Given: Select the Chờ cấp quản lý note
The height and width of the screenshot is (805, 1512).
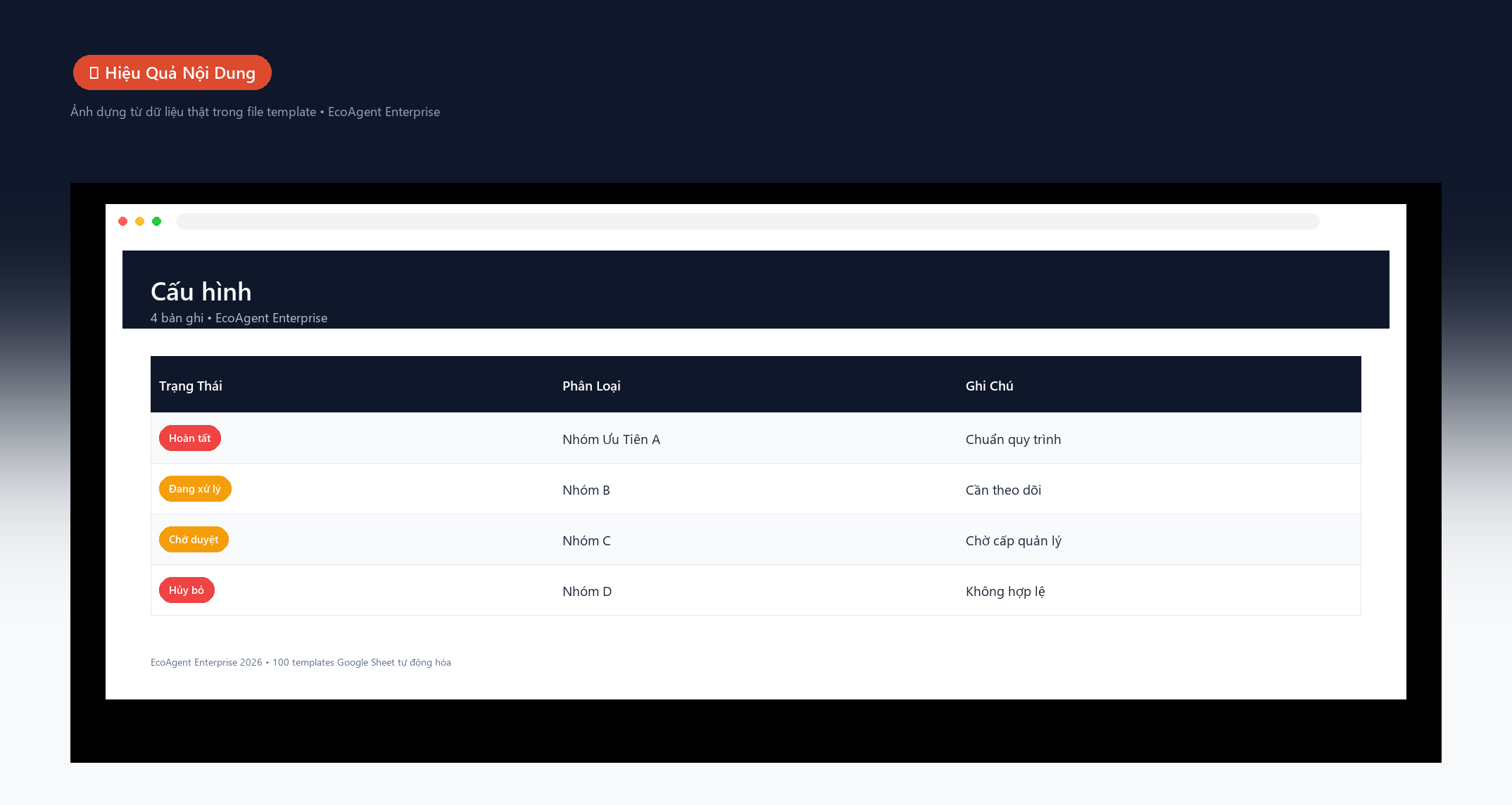Looking at the screenshot, I should (1014, 541).
